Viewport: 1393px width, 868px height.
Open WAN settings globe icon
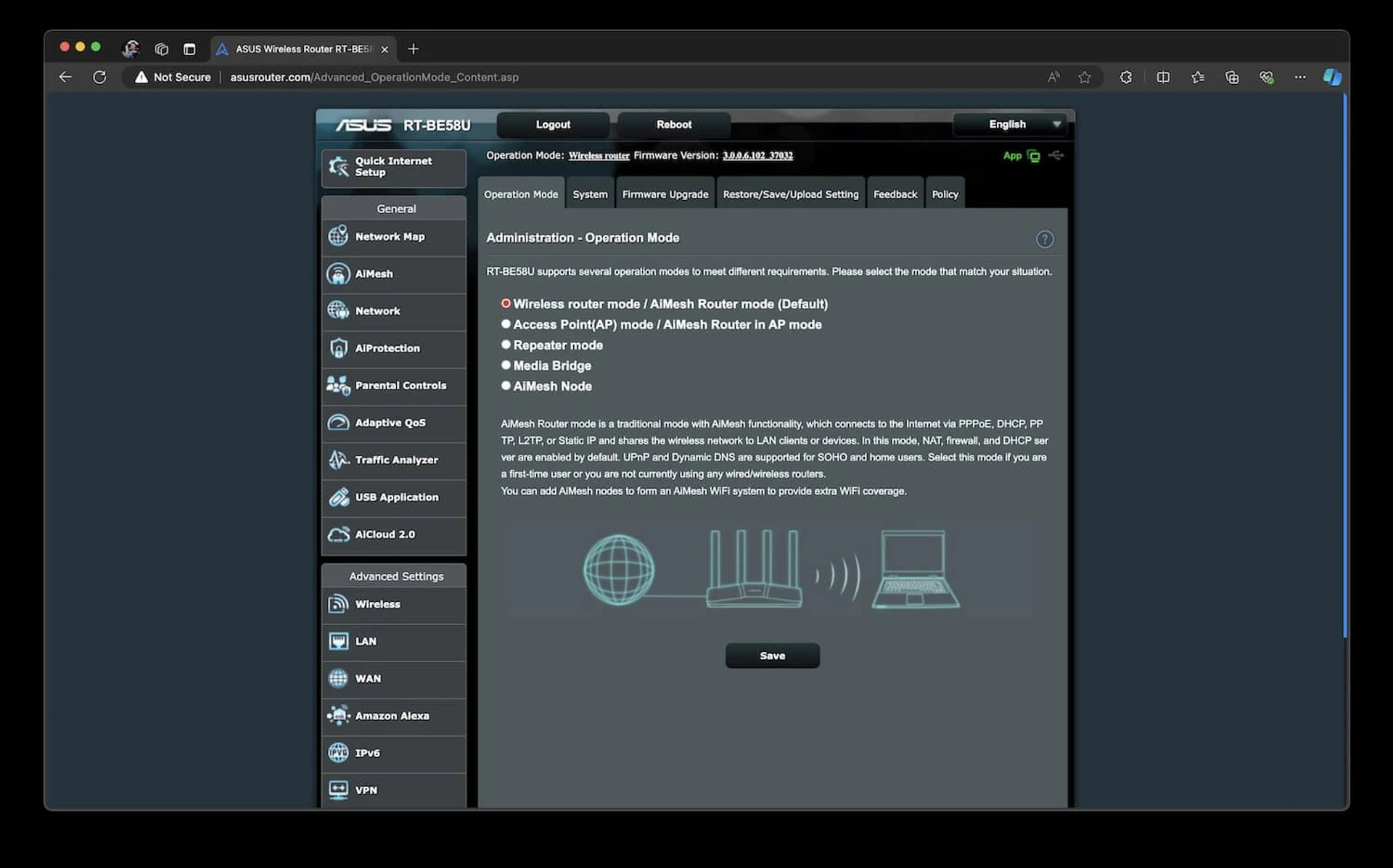(x=338, y=678)
